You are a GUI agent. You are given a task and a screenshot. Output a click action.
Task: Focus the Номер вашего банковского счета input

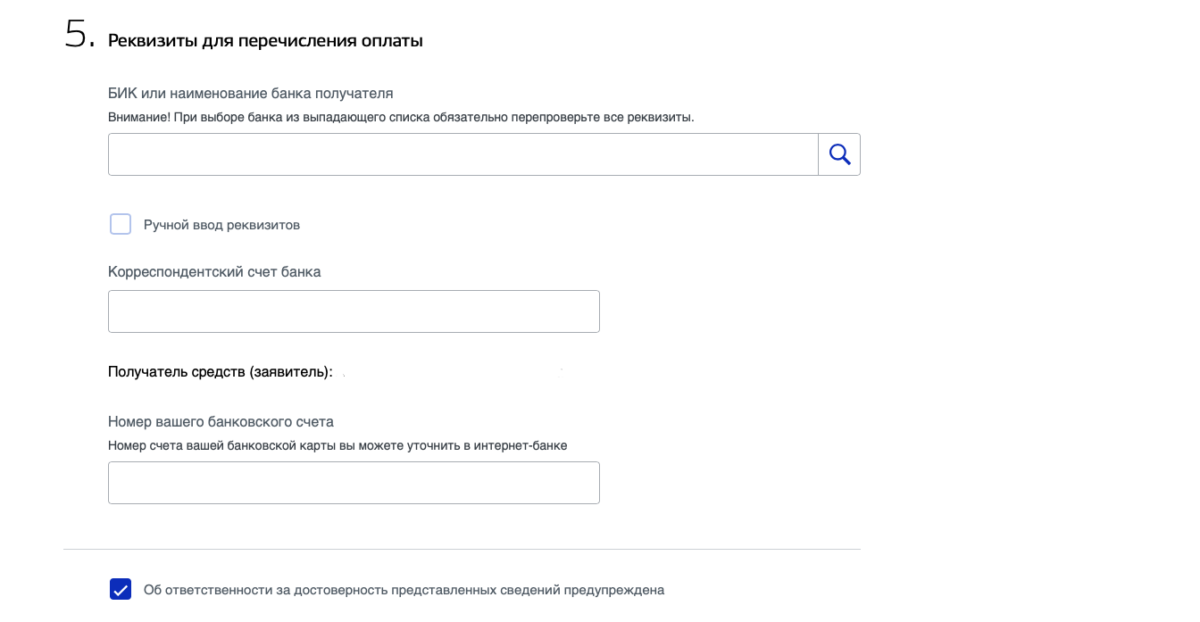(x=353, y=482)
